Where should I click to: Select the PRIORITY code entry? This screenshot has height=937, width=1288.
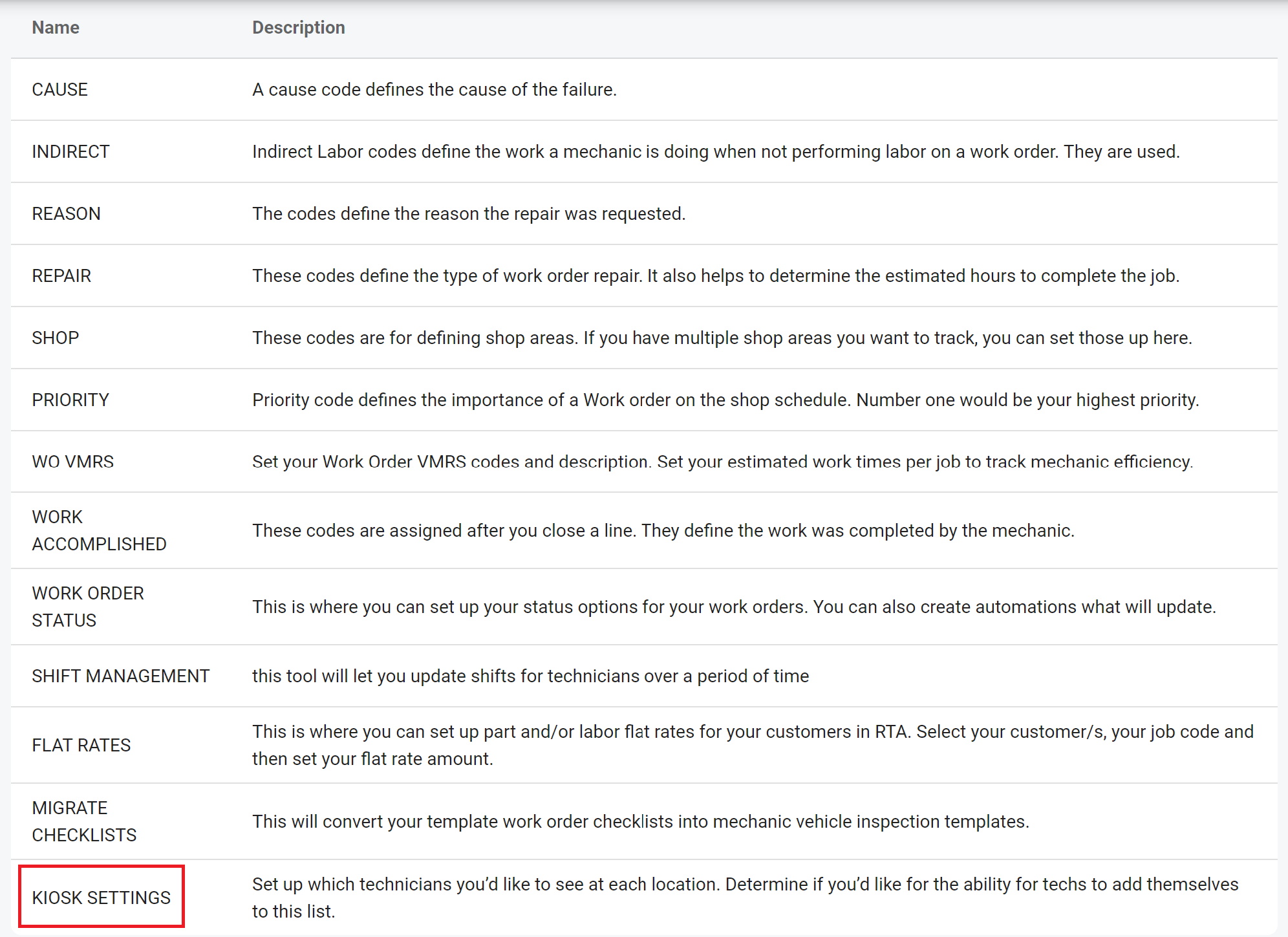[70, 400]
